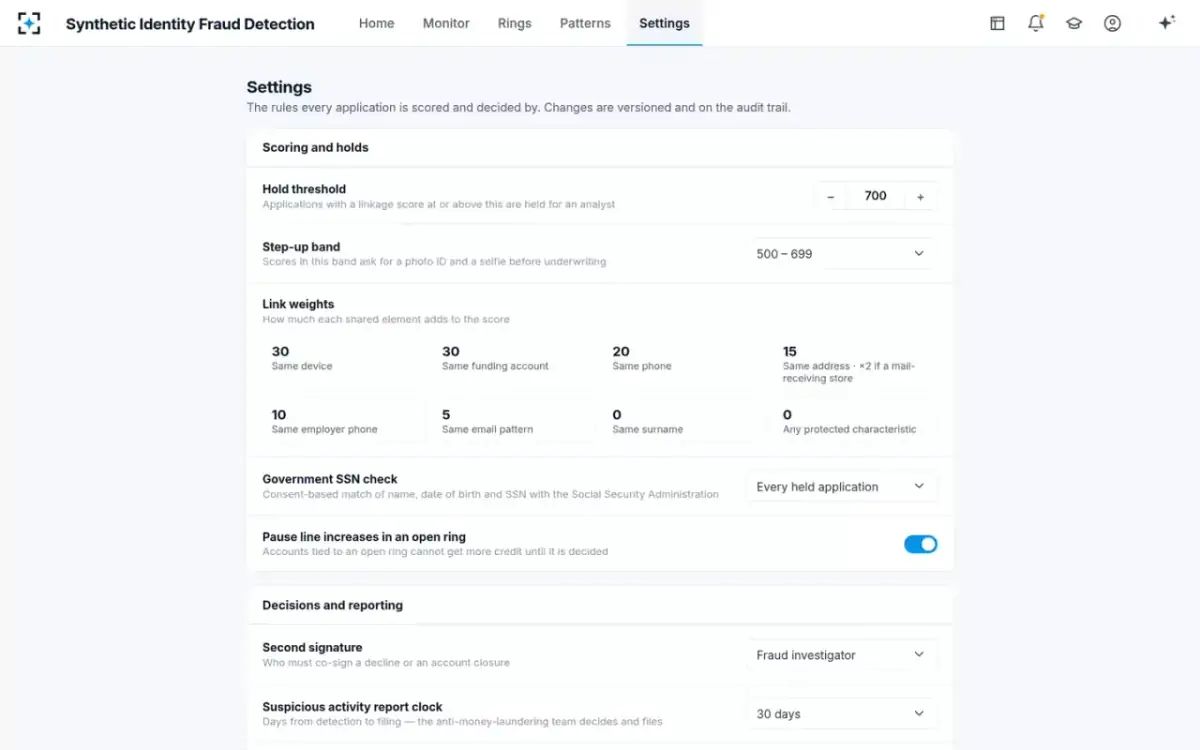This screenshot has height=750, width=1200.
Task: Decrease hold threshold with minus button
Action: pos(831,197)
